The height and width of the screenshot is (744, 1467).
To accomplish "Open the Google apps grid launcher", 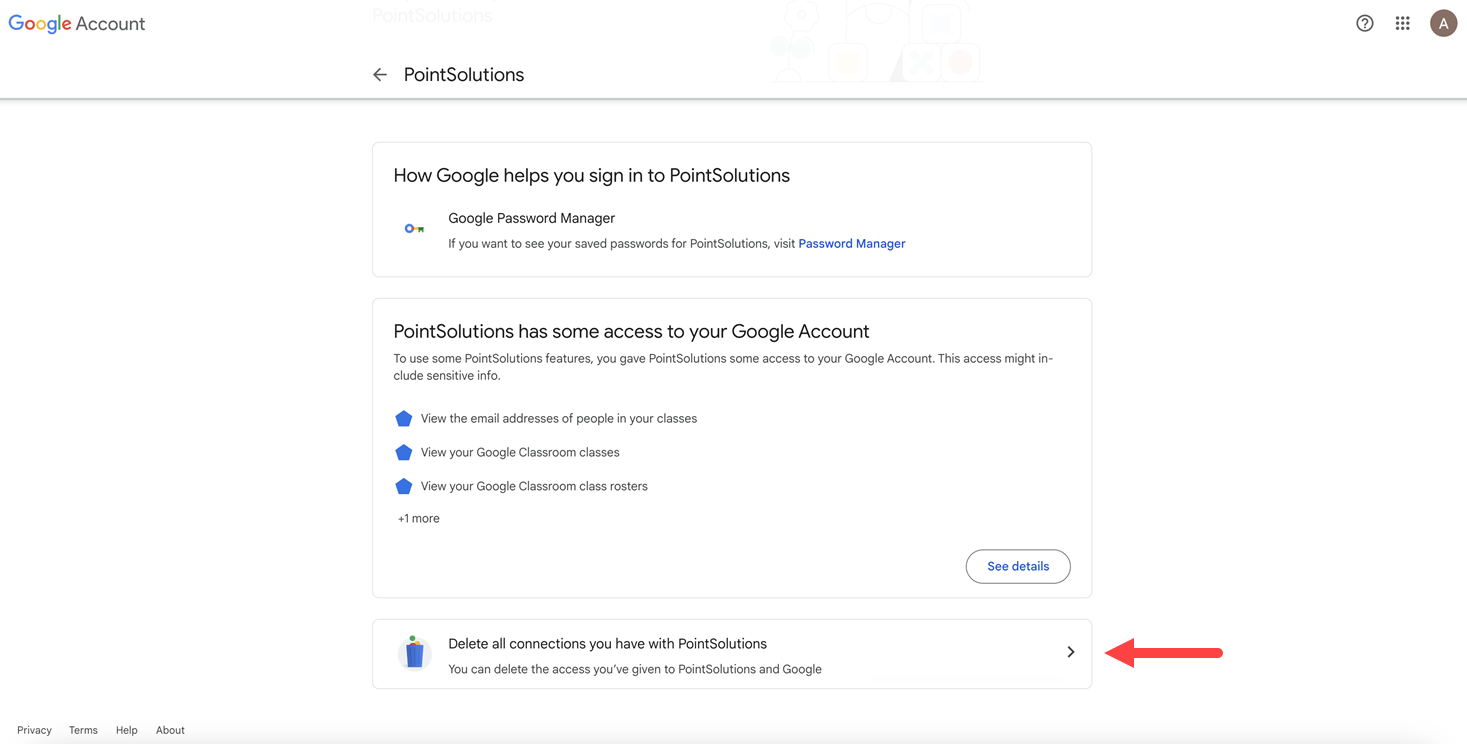I will point(1402,22).
